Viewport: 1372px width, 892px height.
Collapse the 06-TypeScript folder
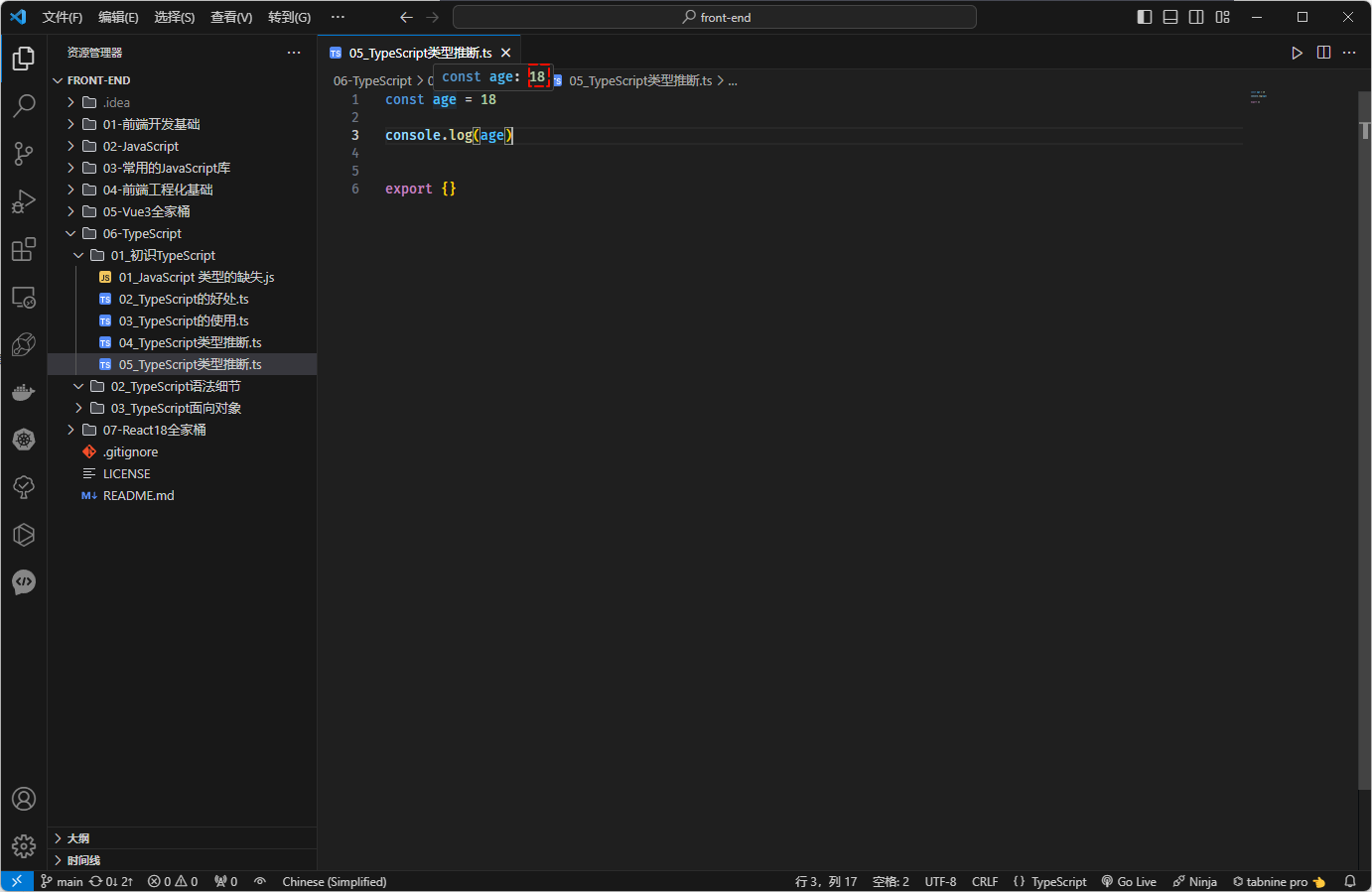142,233
